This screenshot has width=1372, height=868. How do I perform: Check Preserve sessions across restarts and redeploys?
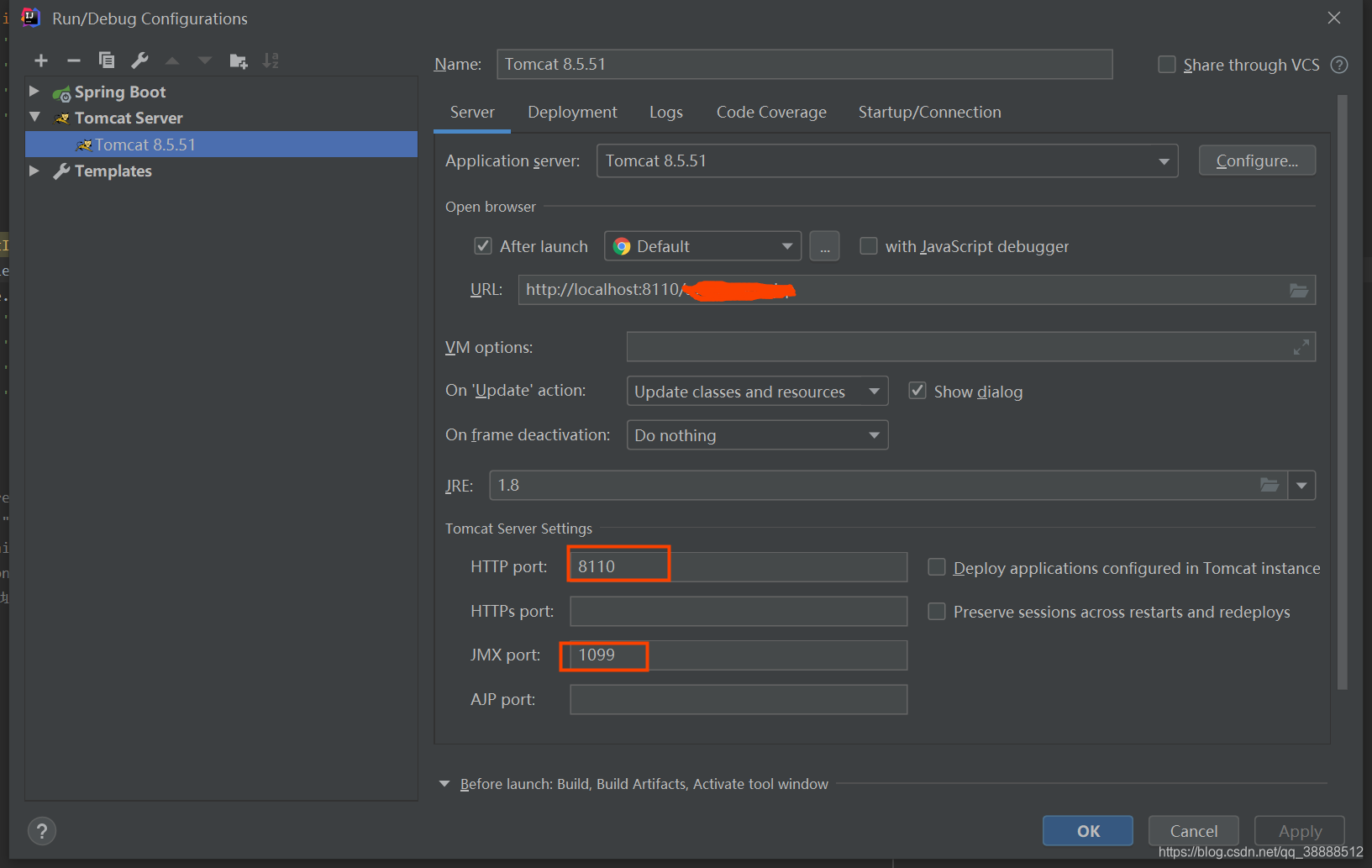click(937, 612)
